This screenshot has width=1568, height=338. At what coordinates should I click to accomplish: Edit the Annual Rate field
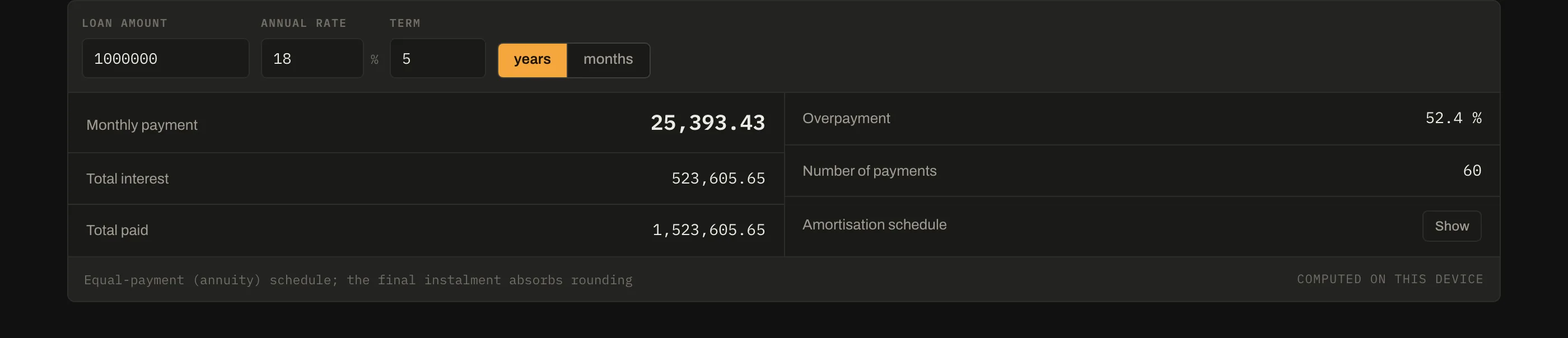click(x=312, y=58)
